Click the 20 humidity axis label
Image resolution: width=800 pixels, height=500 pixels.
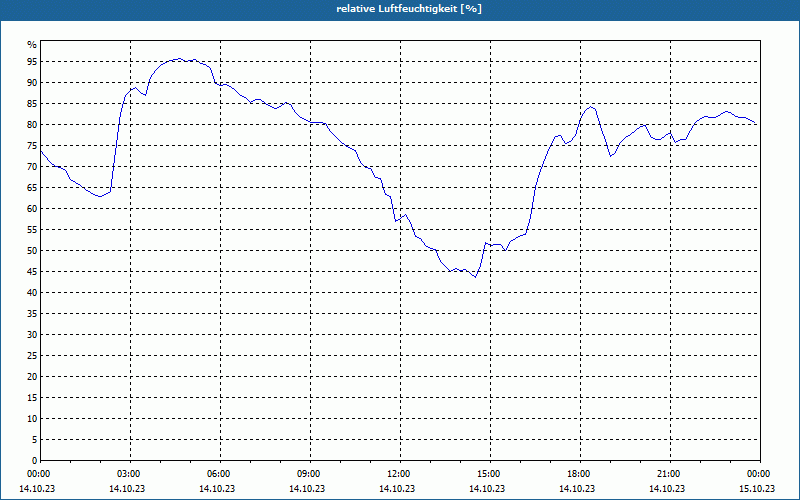pyautogui.click(x=32, y=377)
